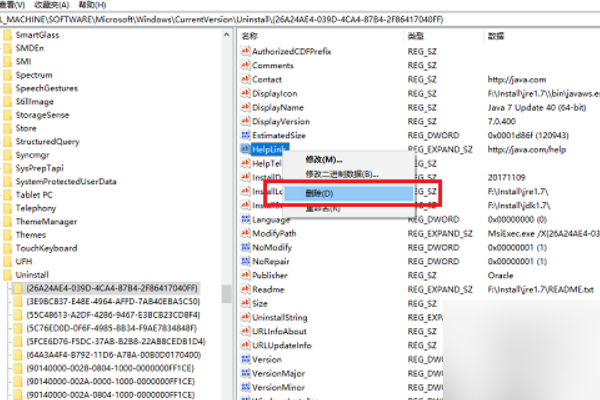Screen dimensions: 600x400
Task: Choose 删除(D) to delete the value
Action: [349, 193]
